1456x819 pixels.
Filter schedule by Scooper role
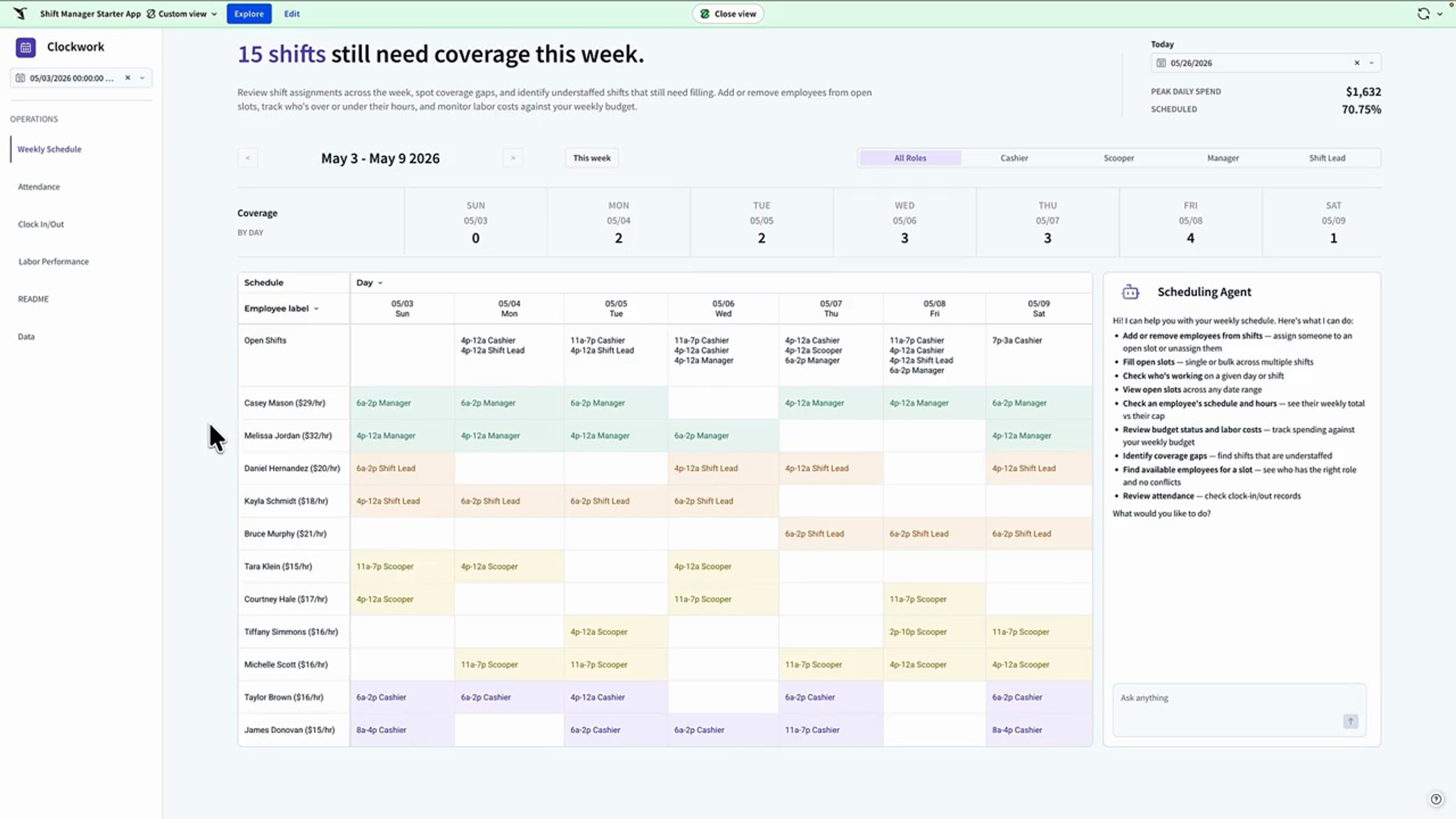pyautogui.click(x=1119, y=158)
